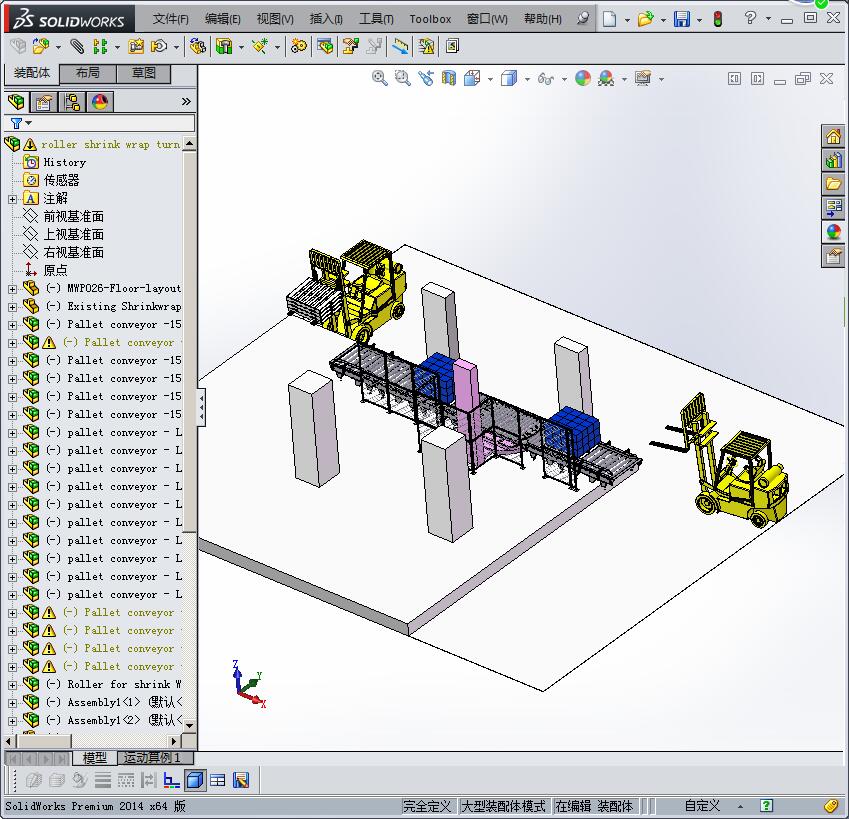Click the Previous View icon
The height and width of the screenshot is (819, 849).
click(426, 78)
